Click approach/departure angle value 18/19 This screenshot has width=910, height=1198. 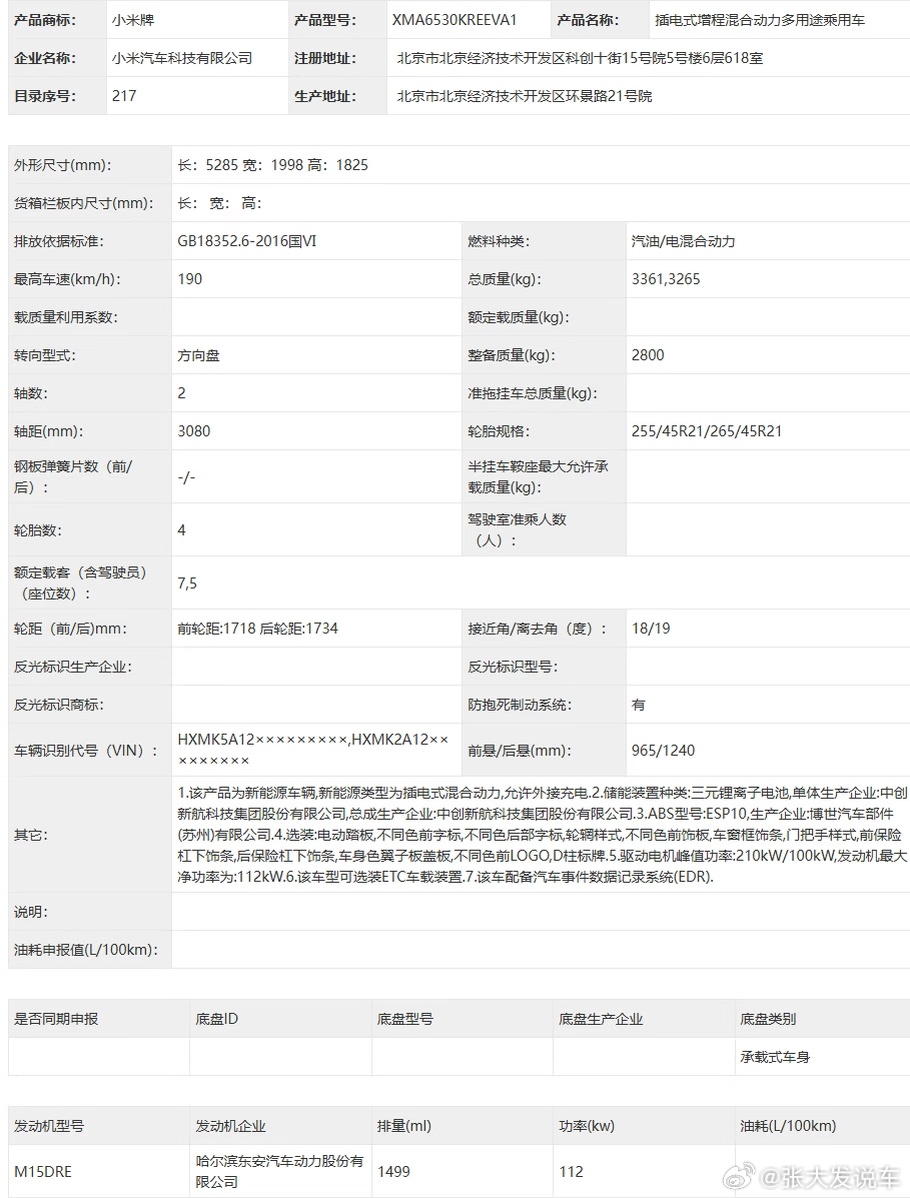click(x=651, y=629)
